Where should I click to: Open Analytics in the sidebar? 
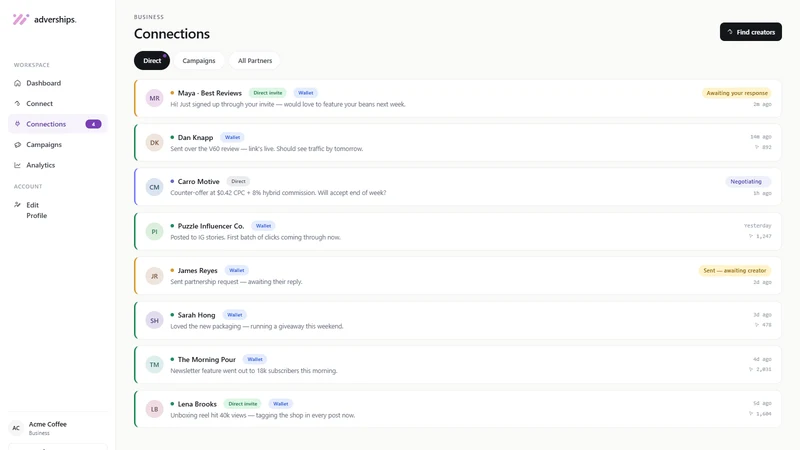tap(58, 165)
